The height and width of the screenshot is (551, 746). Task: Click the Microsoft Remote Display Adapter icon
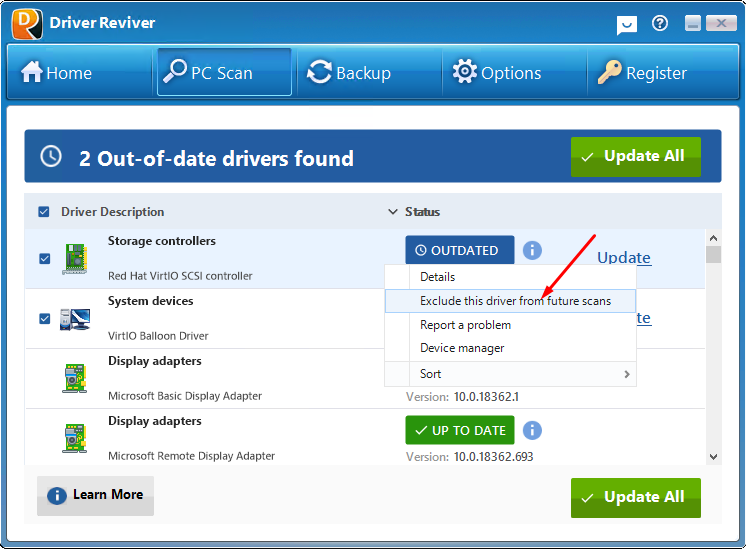pos(75,439)
